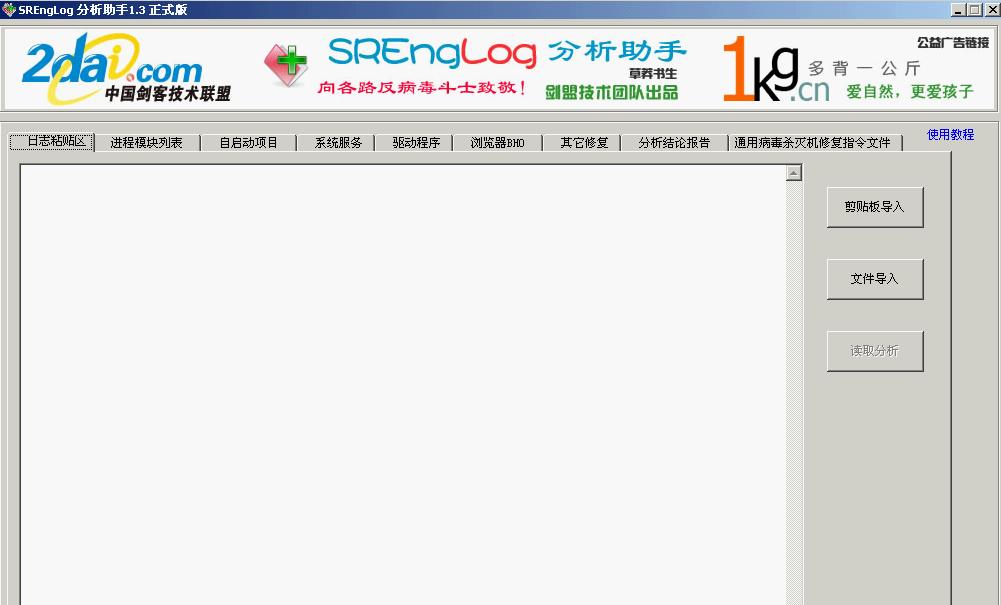
Task: Click the SREngLog 分析助手 banner title
Action: point(506,52)
